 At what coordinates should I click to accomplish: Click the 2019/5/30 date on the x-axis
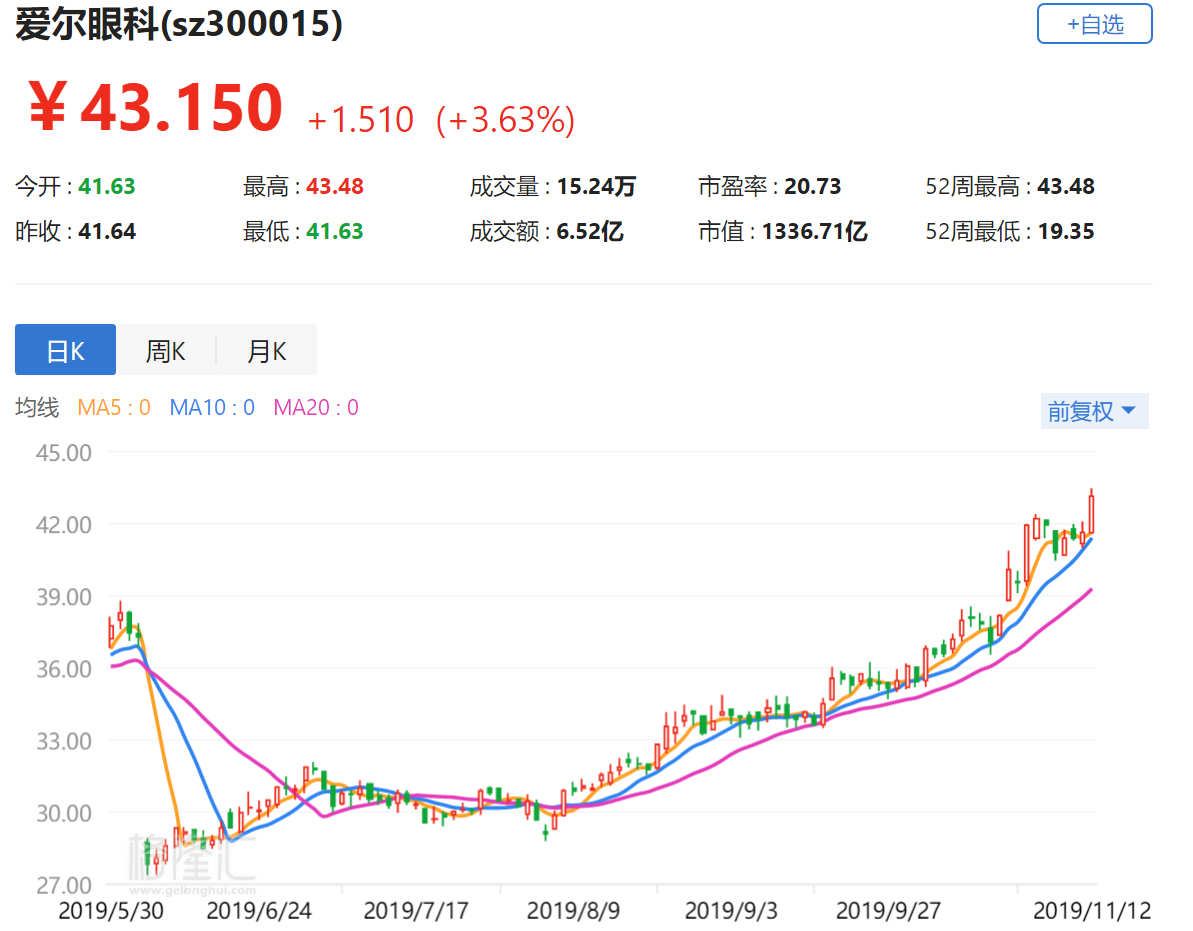pyautogui.click(x=111, y=910)
